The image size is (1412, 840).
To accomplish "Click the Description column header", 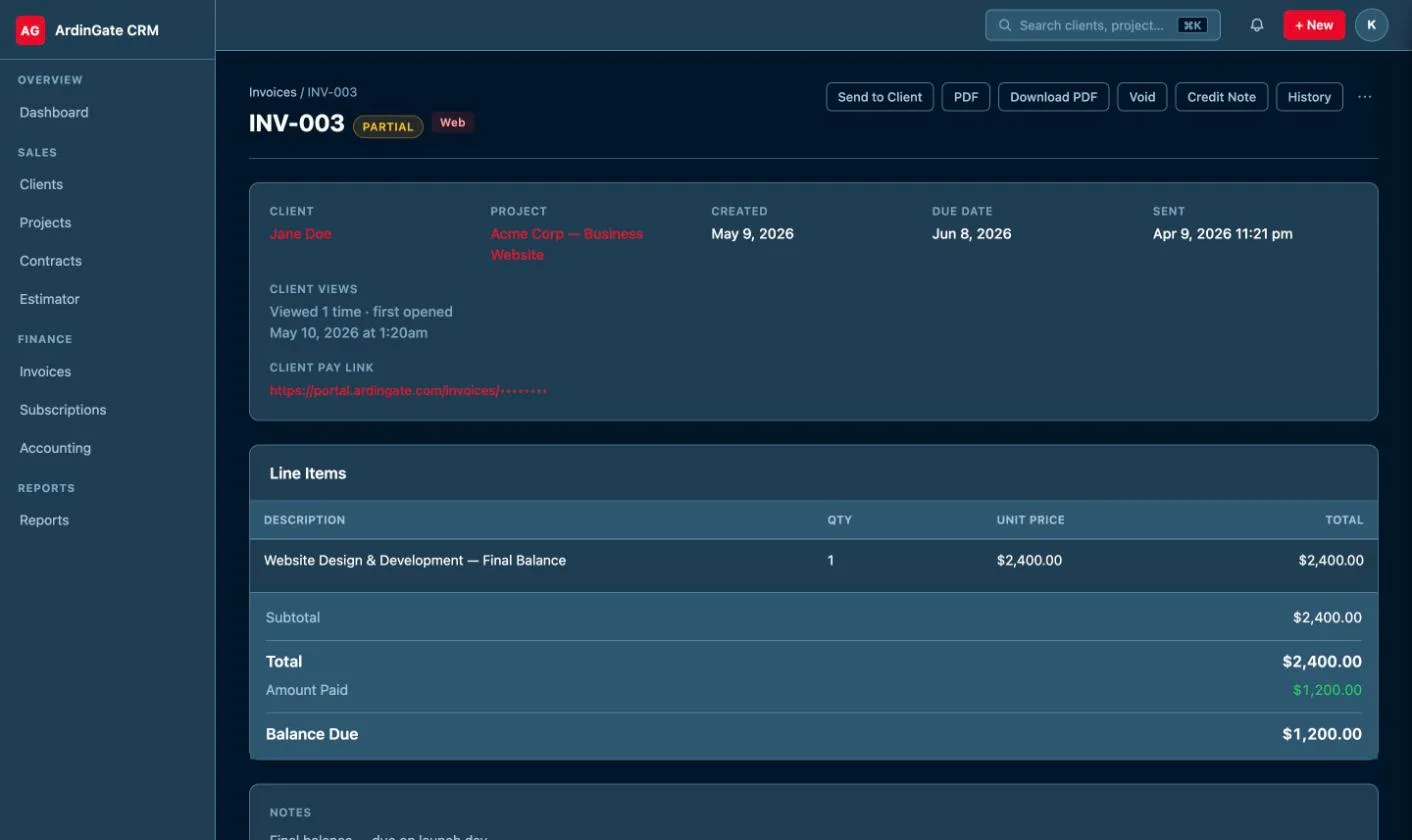I will 304,520.
